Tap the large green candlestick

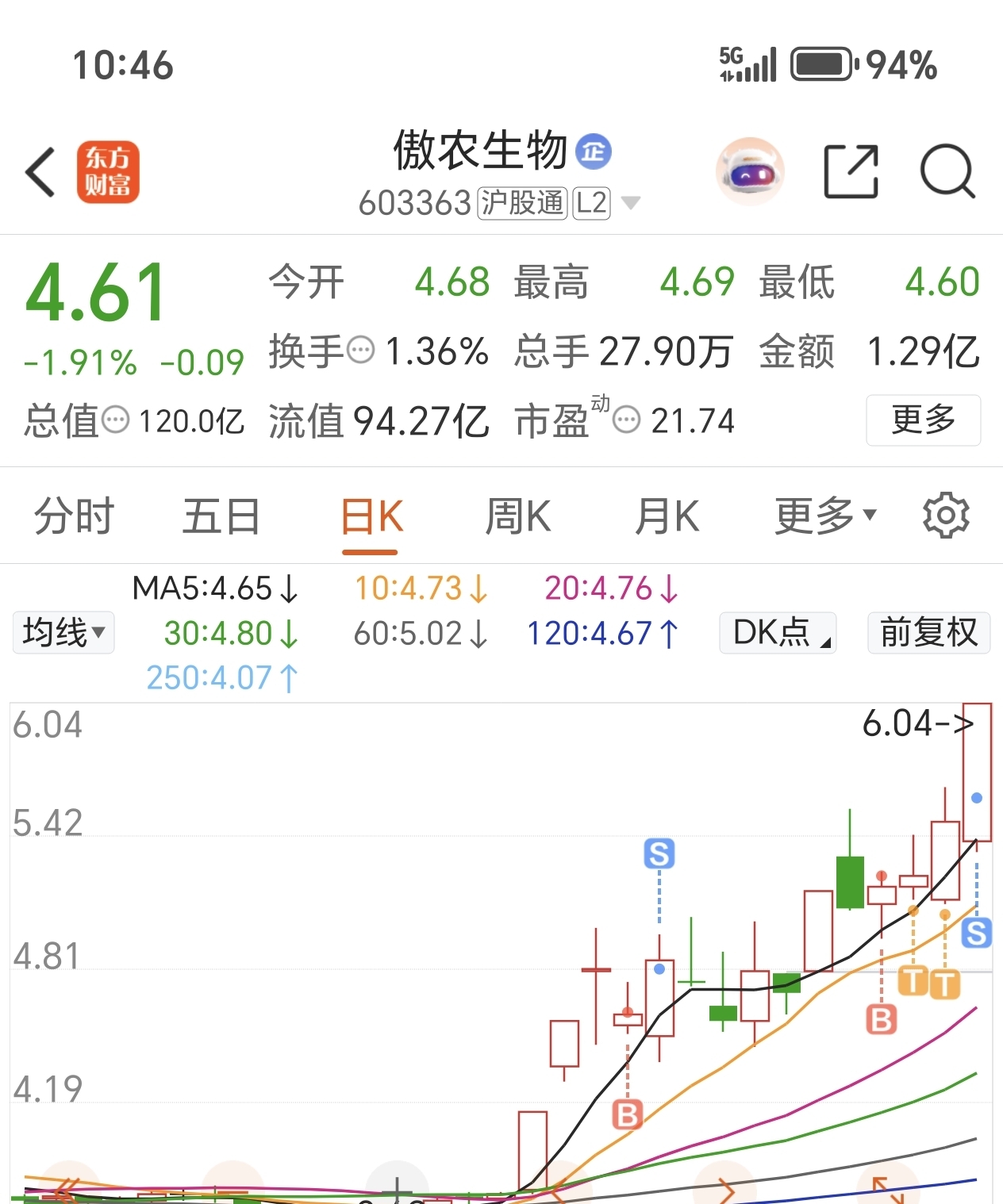pyautogui.click(x=850, y=882)
